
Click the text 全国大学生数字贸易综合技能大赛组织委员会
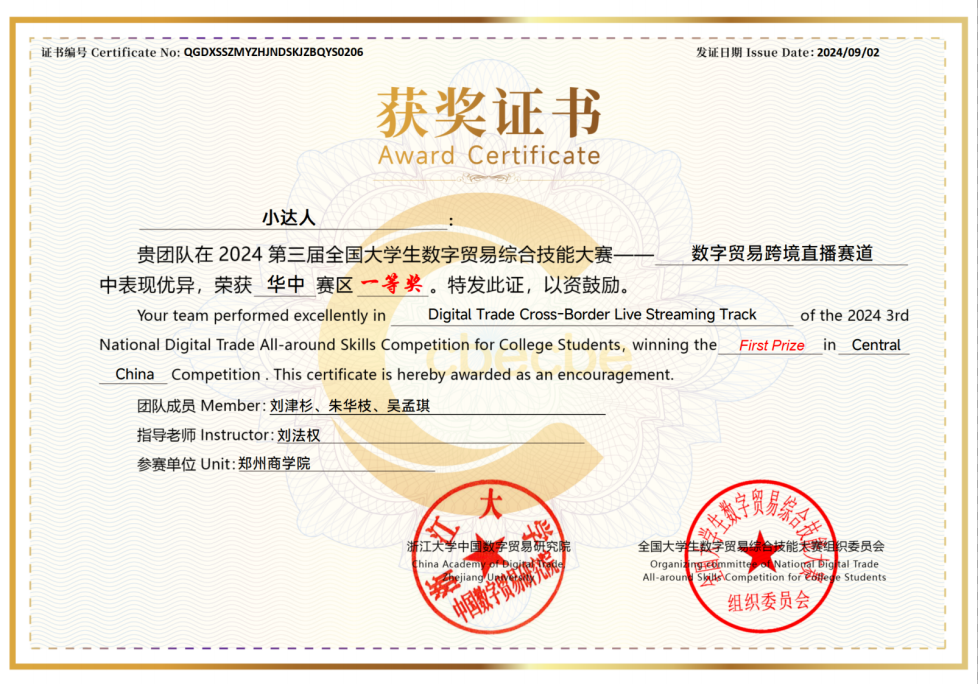pos(761,547)
